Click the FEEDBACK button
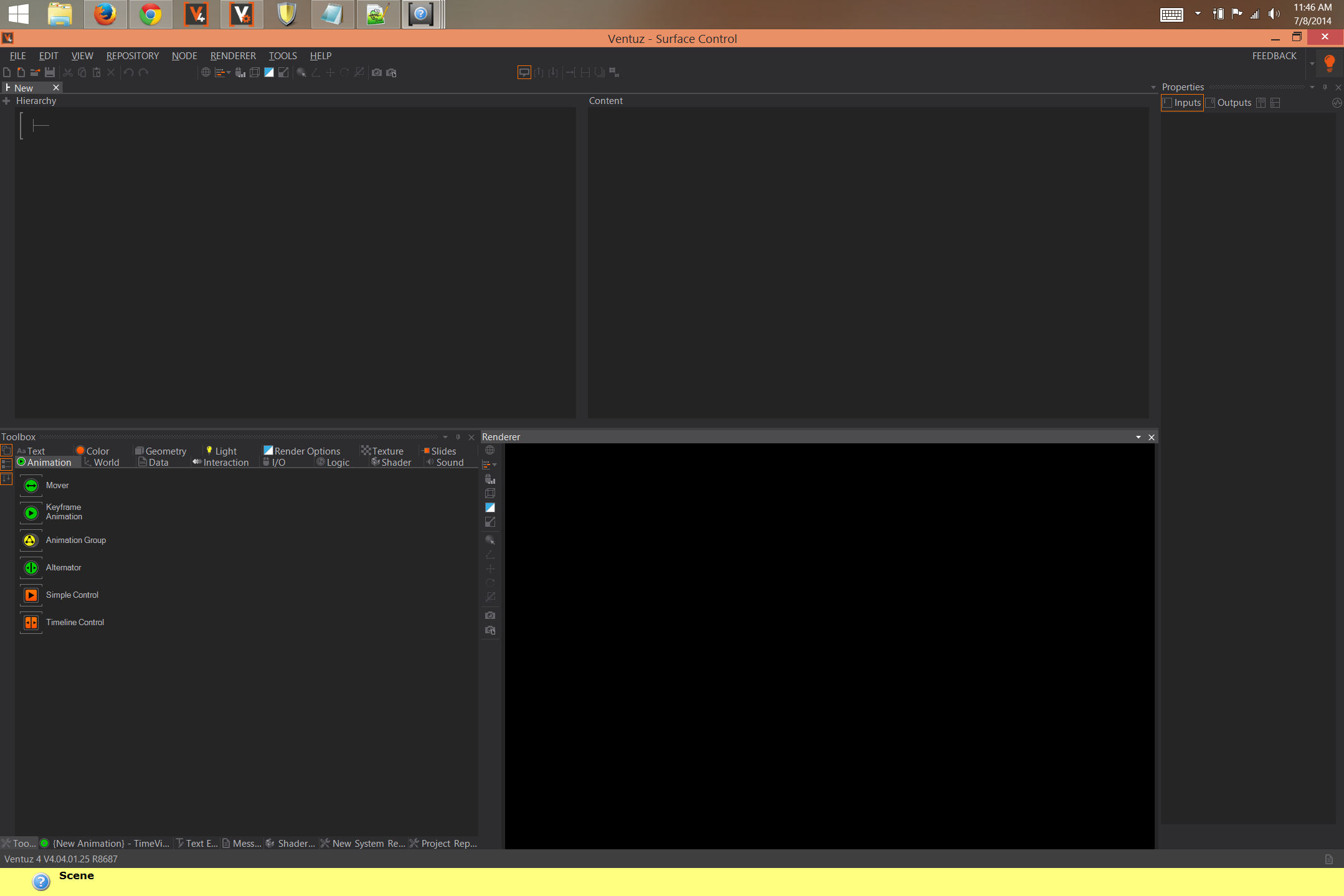The width and height of the screenshot is (1344, 896). pos(1274,56)
